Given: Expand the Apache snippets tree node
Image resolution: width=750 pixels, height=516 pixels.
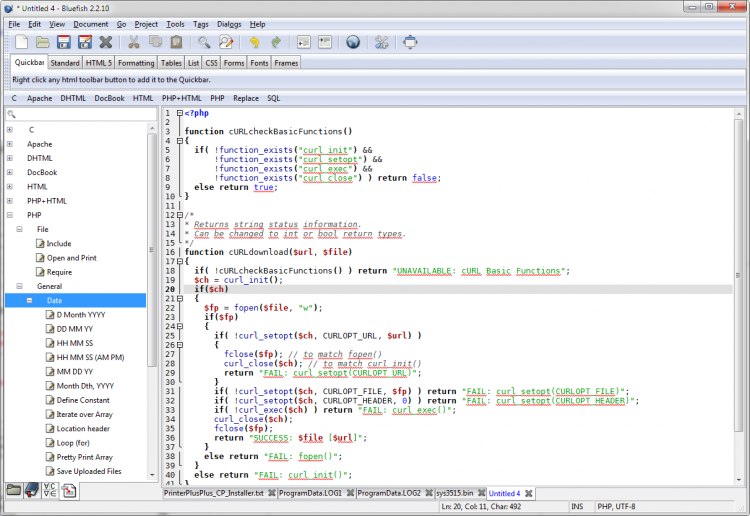Looking at the screenshot, I should [x=10, y=144].
